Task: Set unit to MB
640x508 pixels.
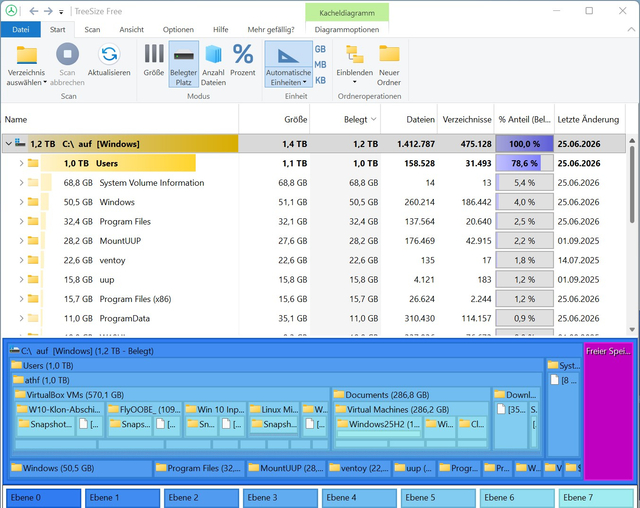Action: (x=320, y=64)
